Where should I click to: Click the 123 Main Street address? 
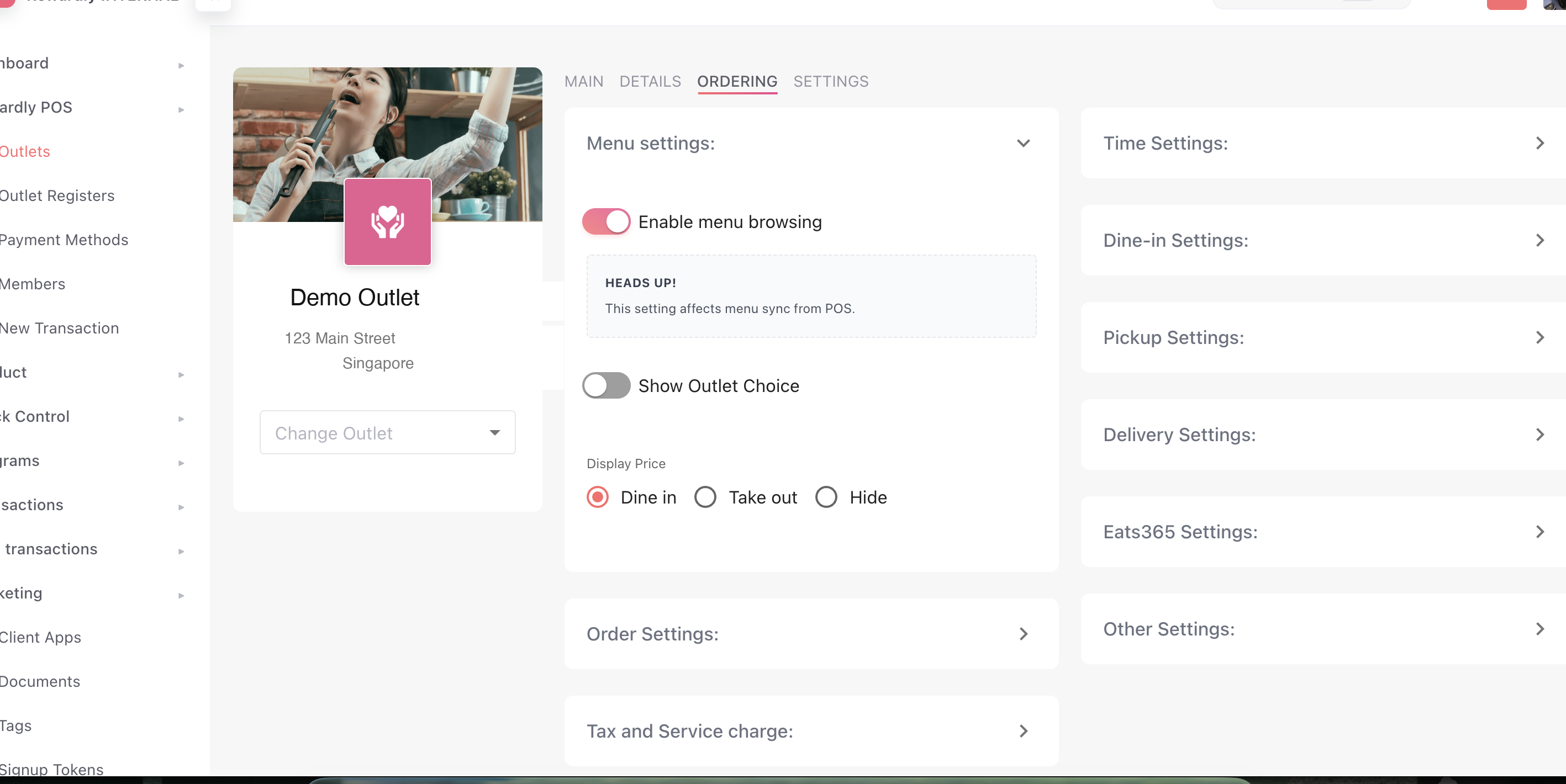[340, 338]
